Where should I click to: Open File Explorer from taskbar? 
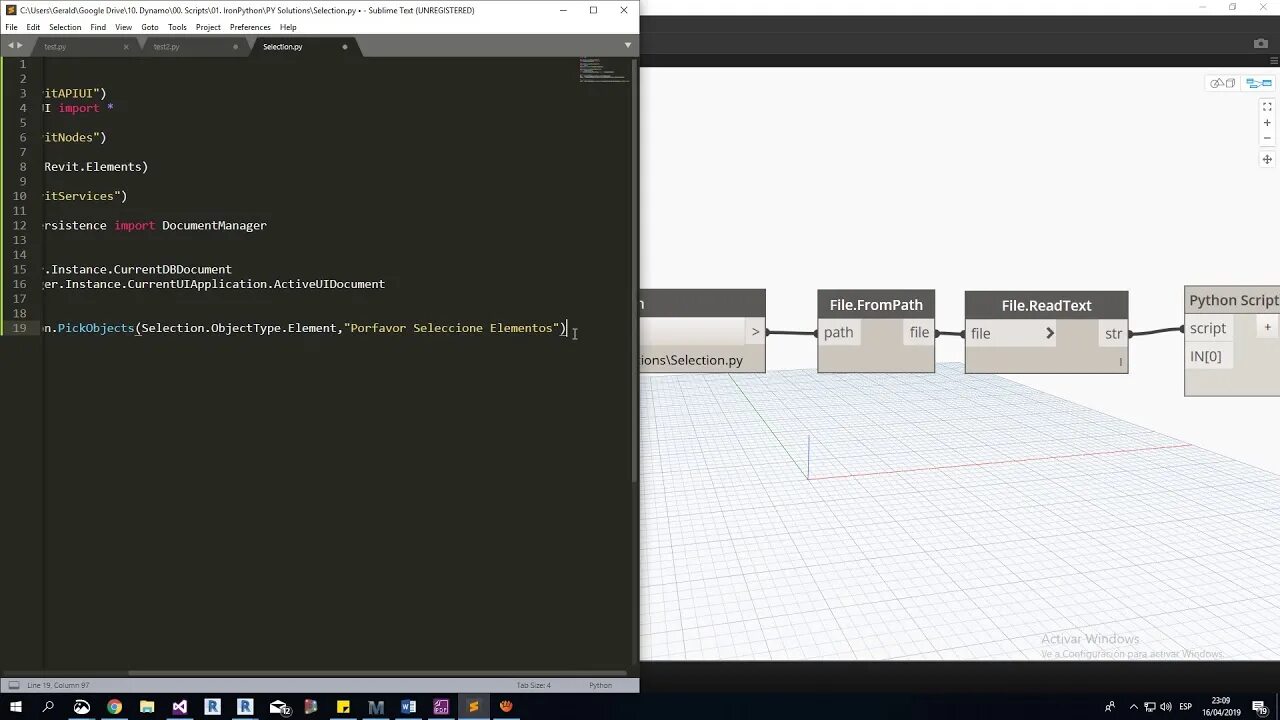point(147,707)
